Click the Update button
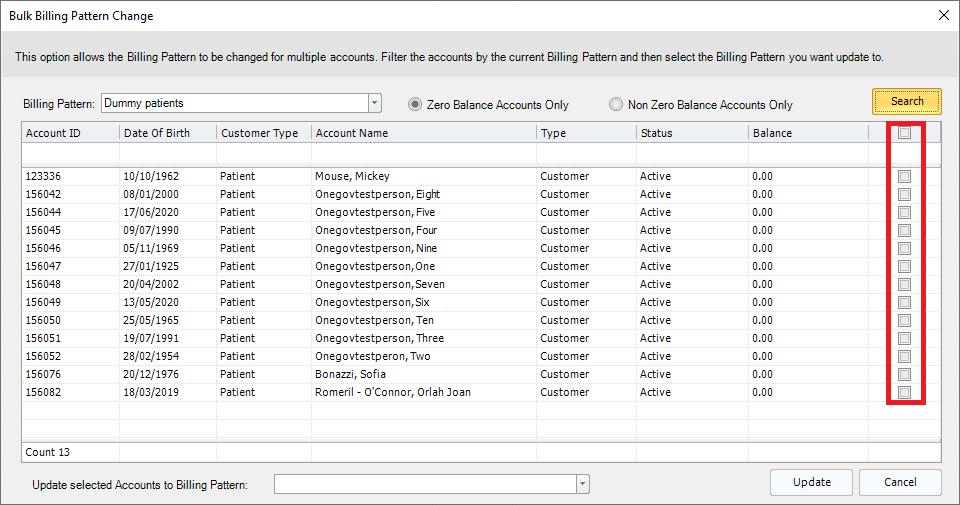Screen dimensions: 960x505 click(811, 482)
